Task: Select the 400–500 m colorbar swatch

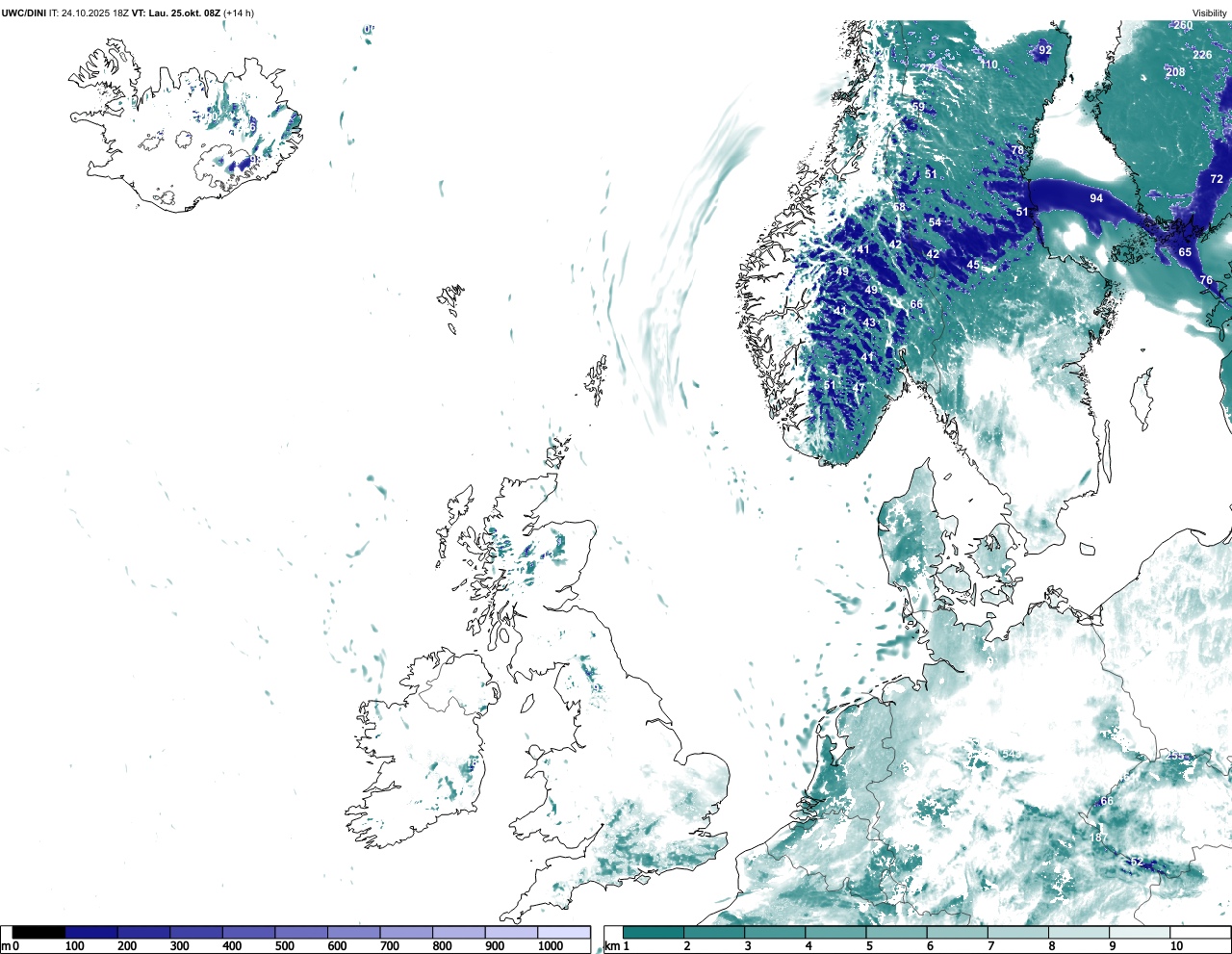Action: pos(248,932)
